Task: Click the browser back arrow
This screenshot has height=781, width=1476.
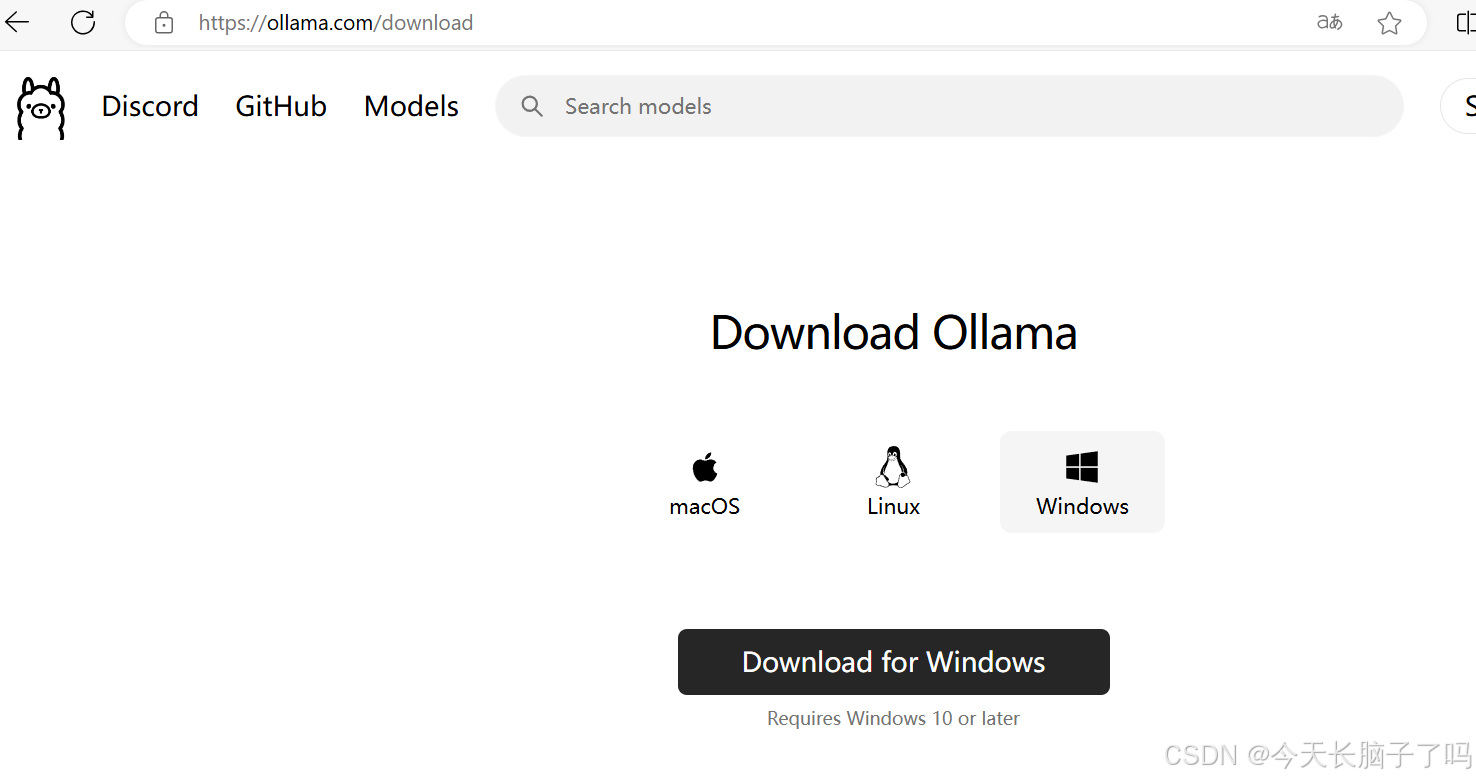Action: pos(17,22)
